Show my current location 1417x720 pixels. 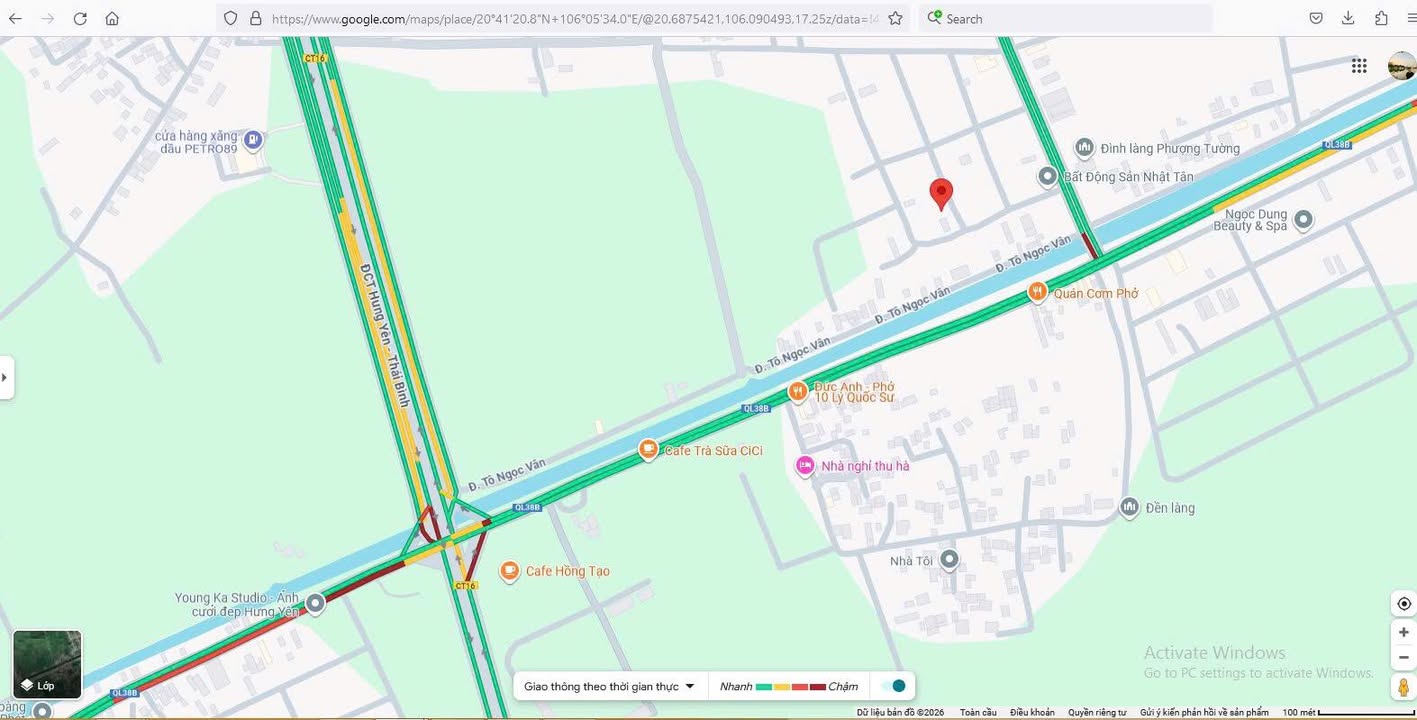1404,604
